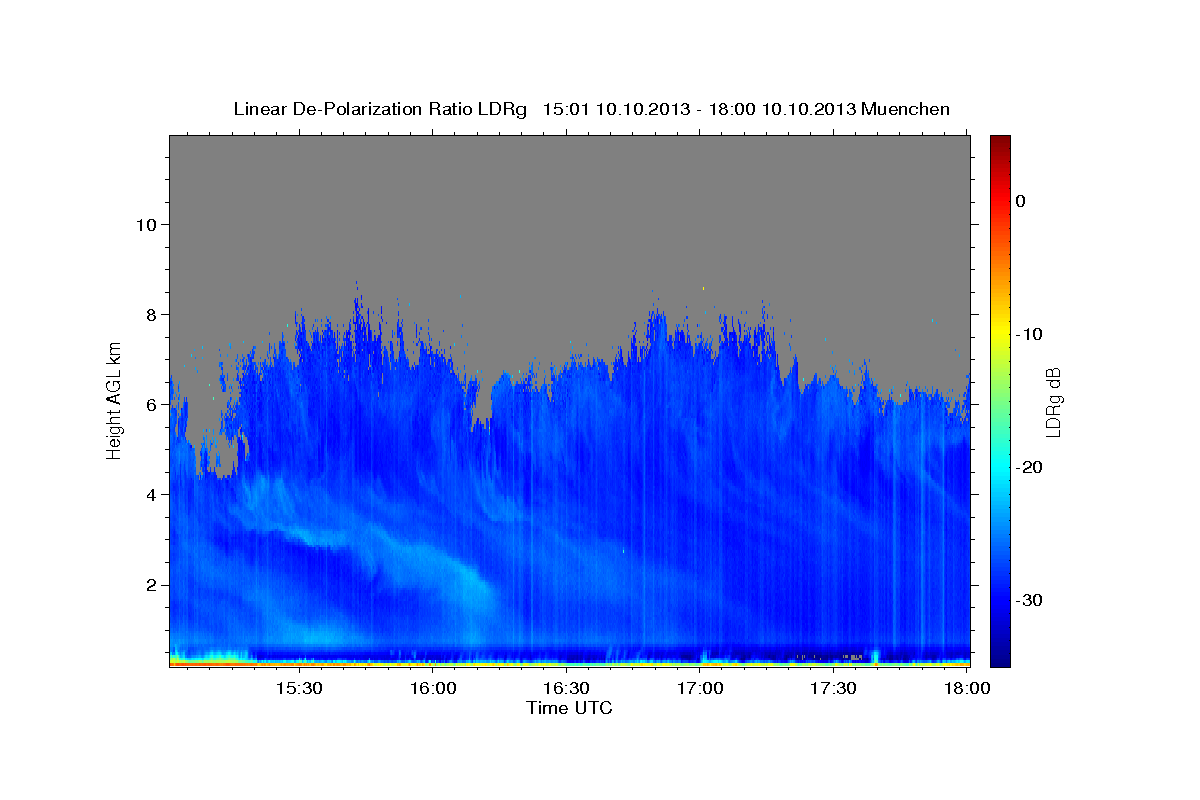This screenshot has height=800, width=1200.
Task: Click the 'LDRg dB' colorbar label
Action: point(1053,402)
